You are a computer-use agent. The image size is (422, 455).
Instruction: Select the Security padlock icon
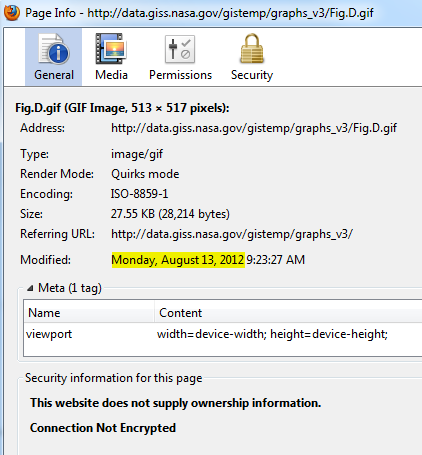pyautogui.click(x=252, y=48)
